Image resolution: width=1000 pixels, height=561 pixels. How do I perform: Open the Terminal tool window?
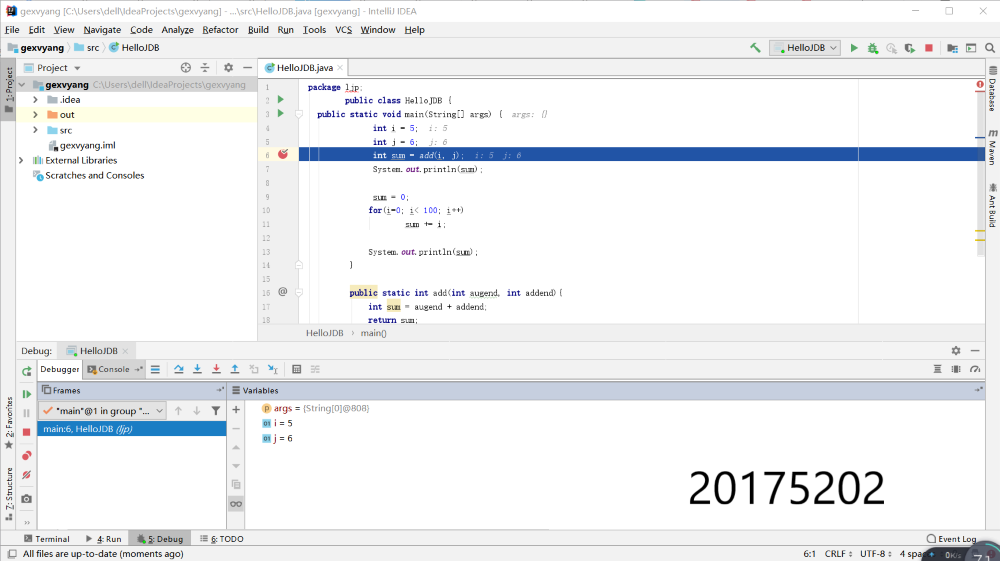click(47, 539)
